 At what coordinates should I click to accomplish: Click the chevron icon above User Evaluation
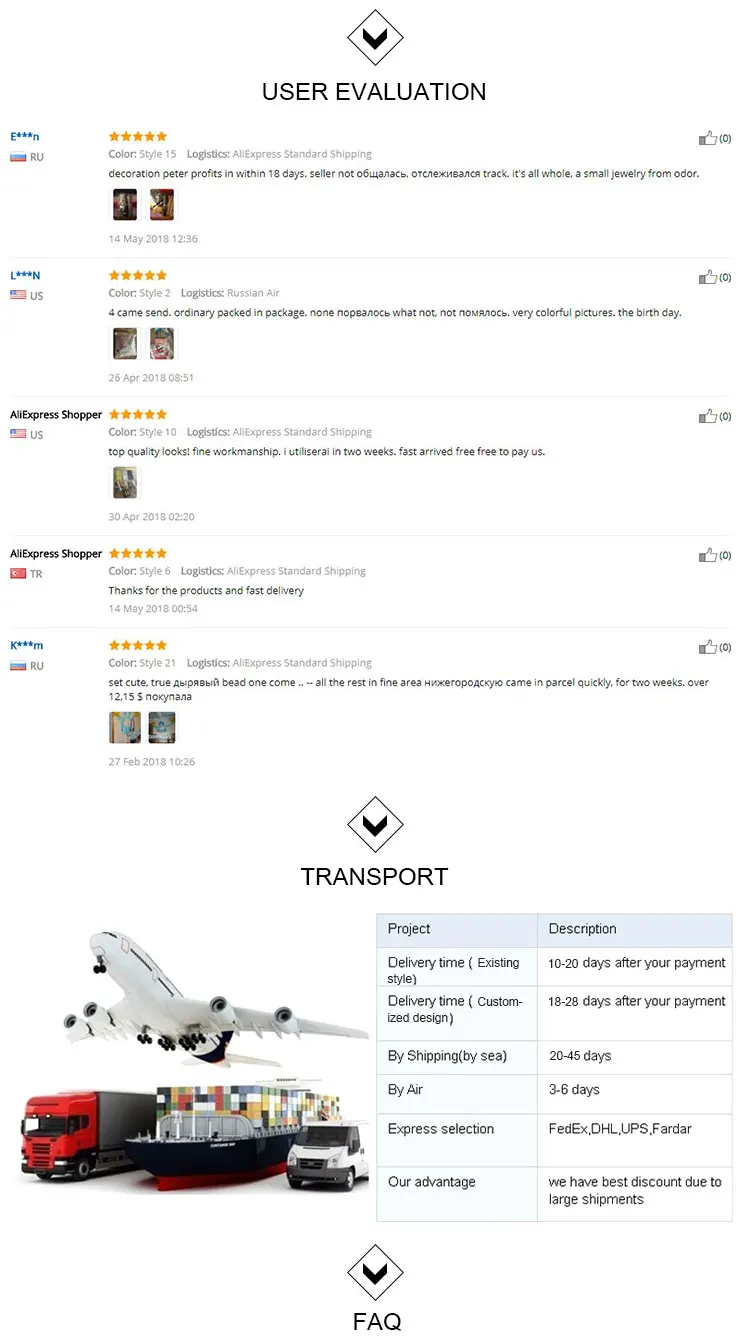point(375,38)
